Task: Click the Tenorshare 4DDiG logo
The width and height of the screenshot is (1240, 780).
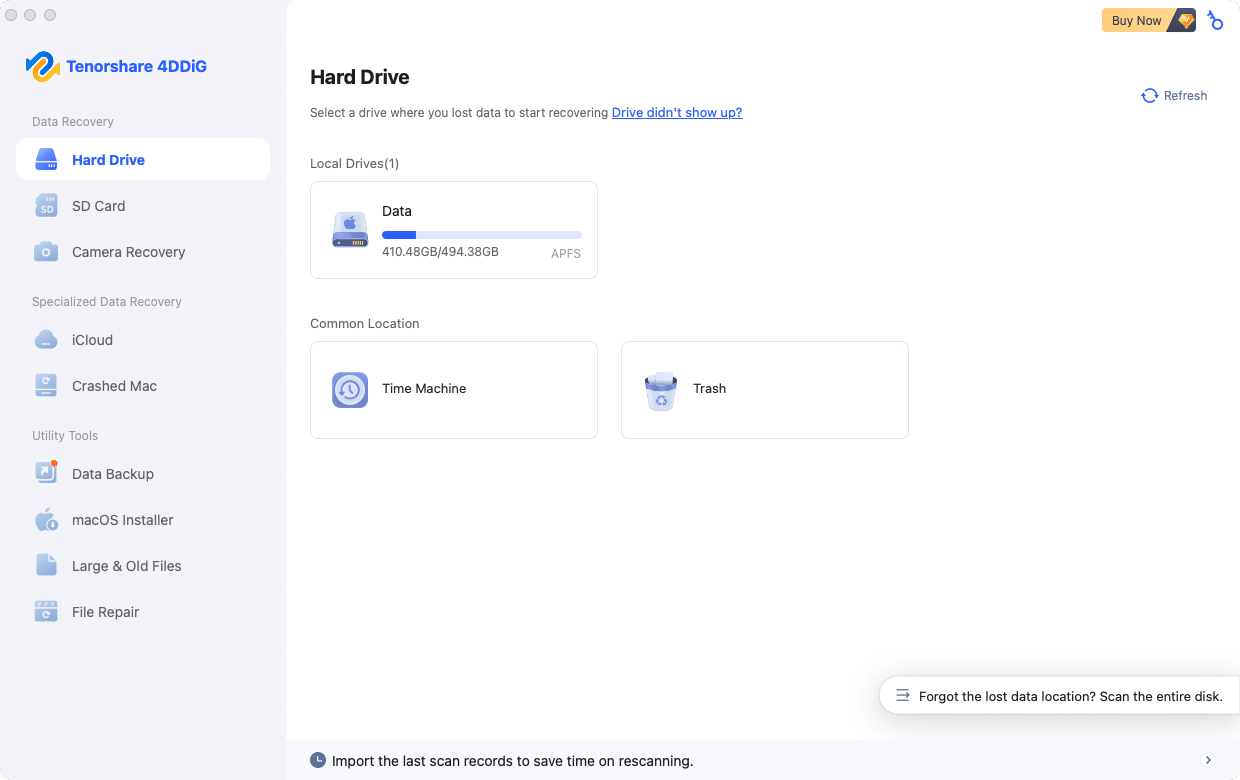Action: [x=43, y=67]
